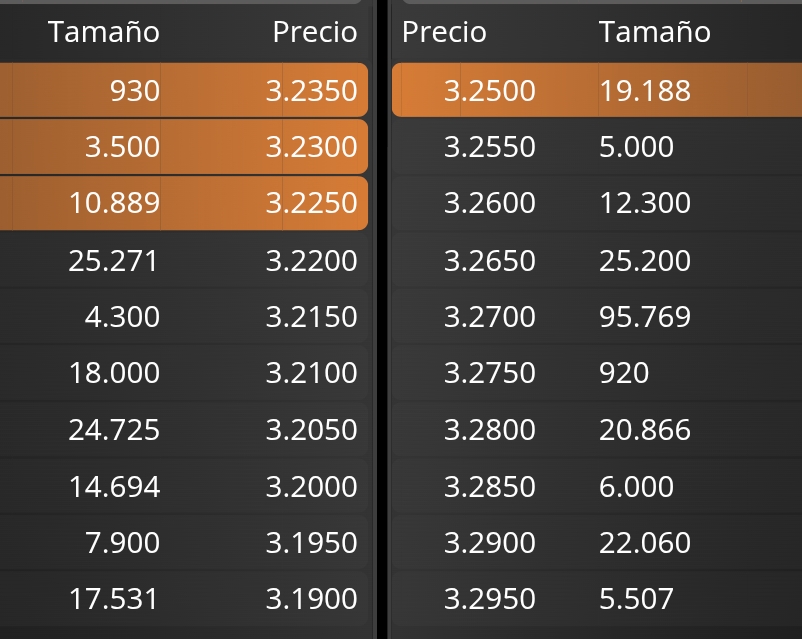Click the ask-side Precio column header
The image size is (802, 639).
[444, 32]
